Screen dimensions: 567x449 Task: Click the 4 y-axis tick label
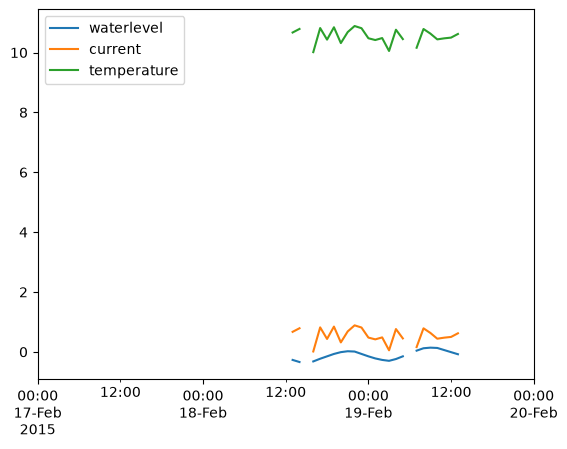23,232
